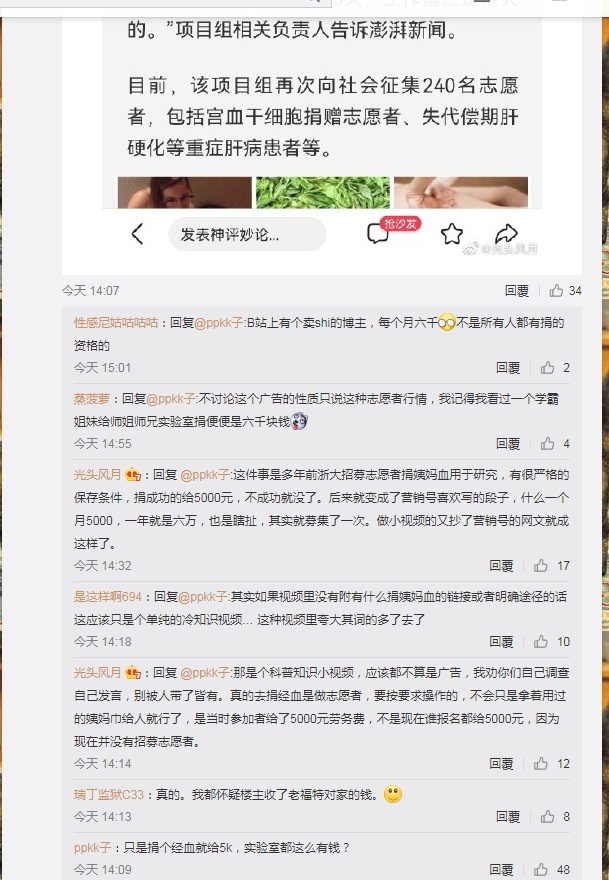Reply to the main post at 14:07
Screen dimensions: 609x880
(516, 290)
